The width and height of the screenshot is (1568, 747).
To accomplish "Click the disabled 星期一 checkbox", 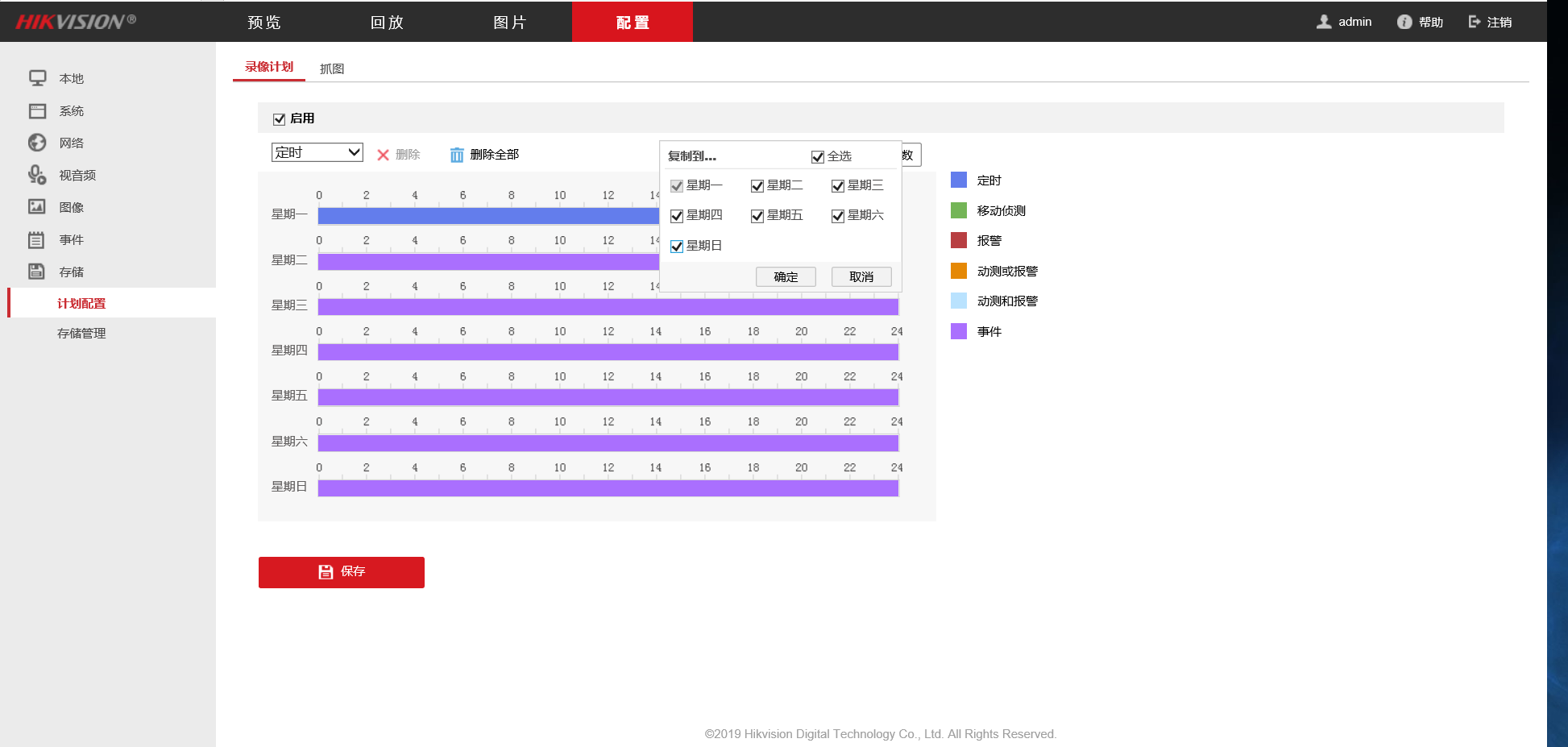I will [x=677, y=186].
